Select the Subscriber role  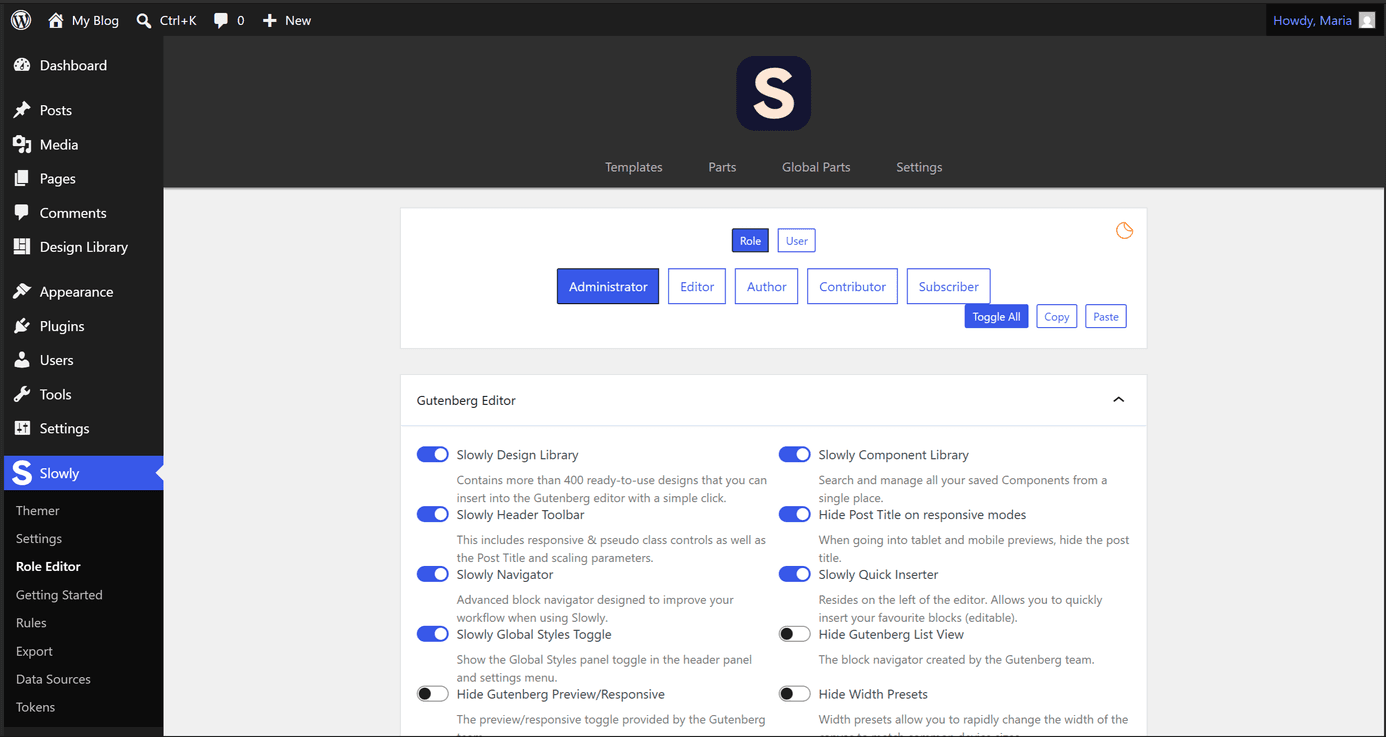(x=949, y=286)
